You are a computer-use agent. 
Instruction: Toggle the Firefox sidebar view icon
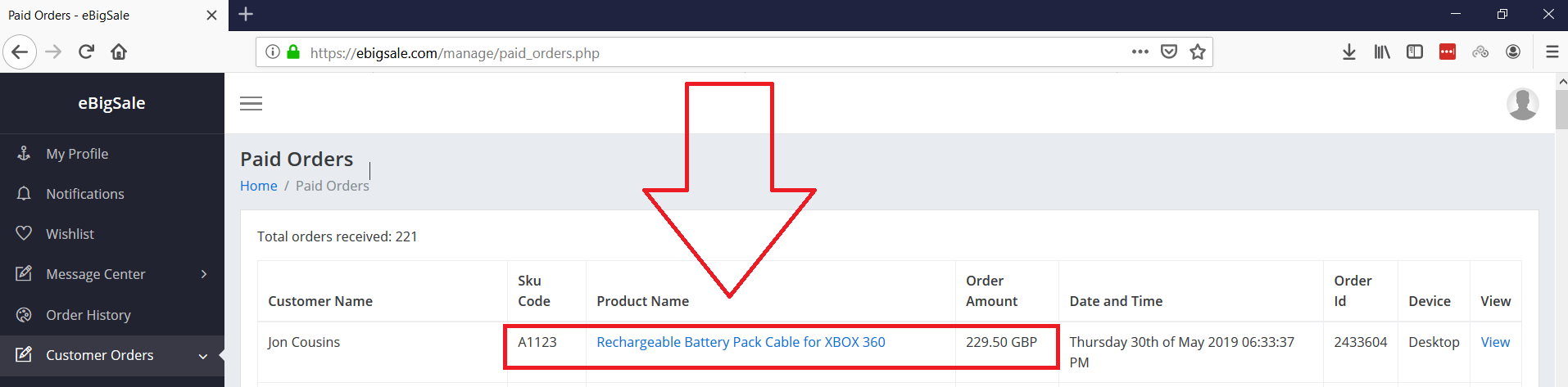coord(1415,52)
